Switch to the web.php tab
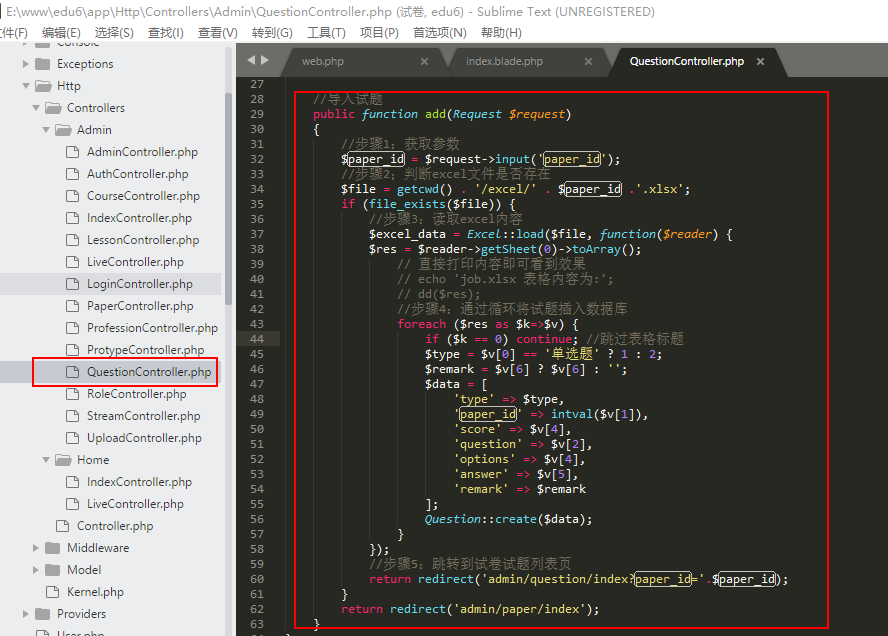The height and width of the screenshot is (636, 888). click(x=322, y=62)
